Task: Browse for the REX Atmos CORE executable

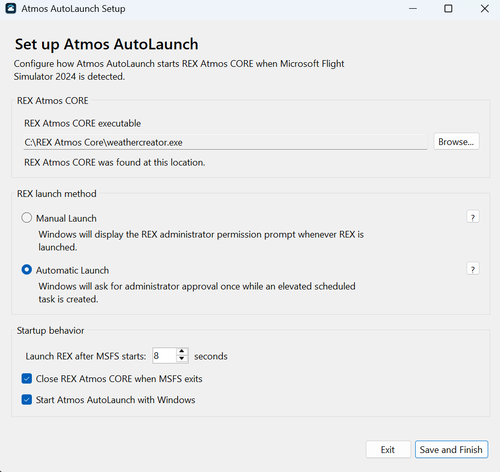Action: click(456, 142)
